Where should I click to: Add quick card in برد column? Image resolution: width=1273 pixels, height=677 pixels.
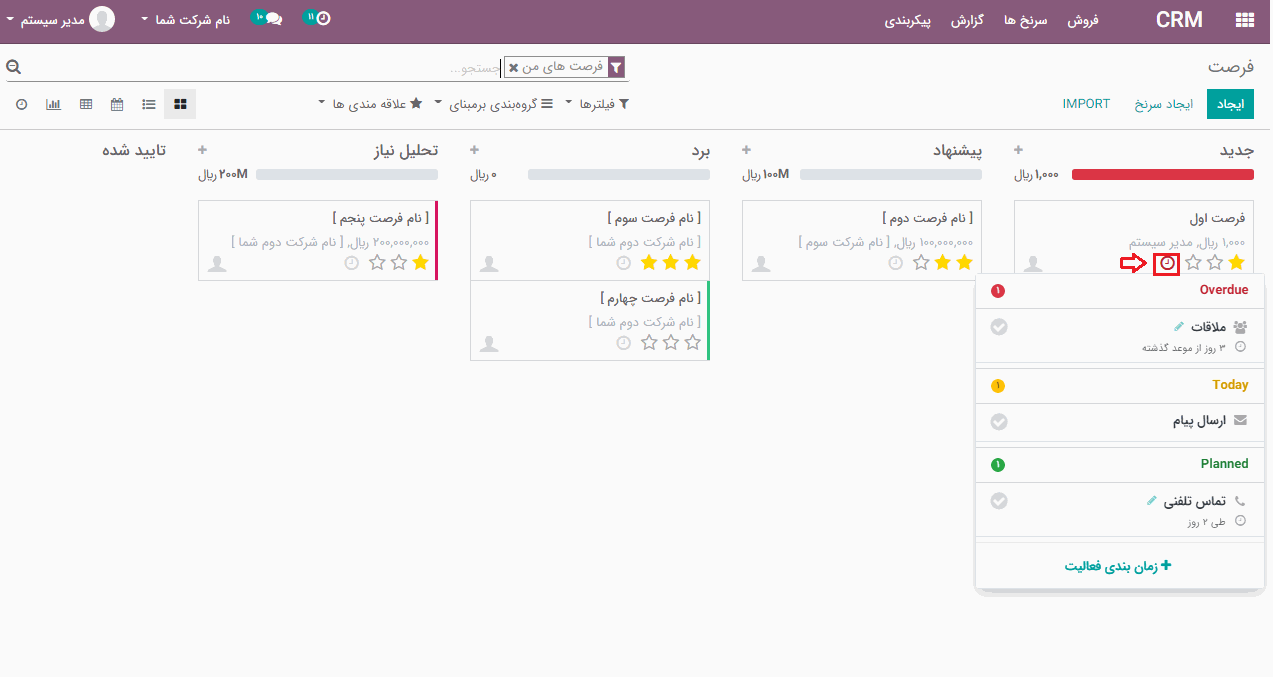[475, 150]
